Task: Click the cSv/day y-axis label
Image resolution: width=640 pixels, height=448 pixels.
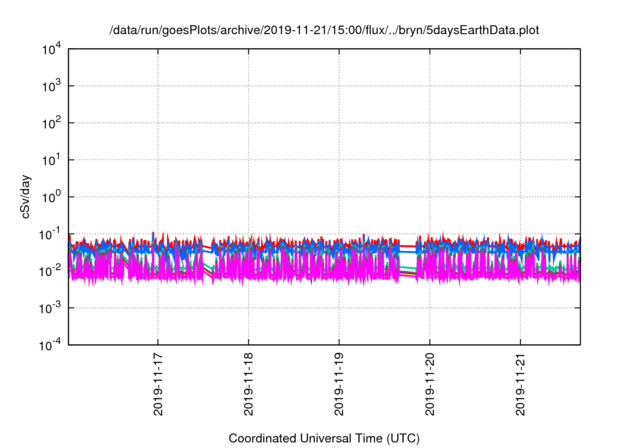Action: coord(26,197)
